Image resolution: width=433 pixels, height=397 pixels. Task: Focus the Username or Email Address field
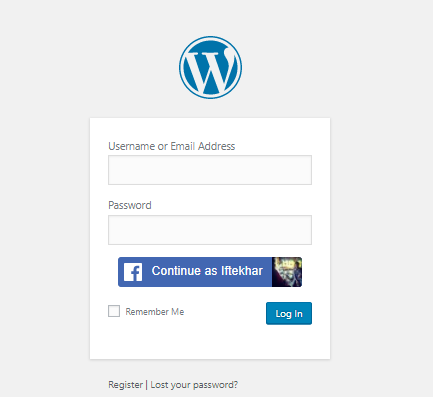(210, 170)
